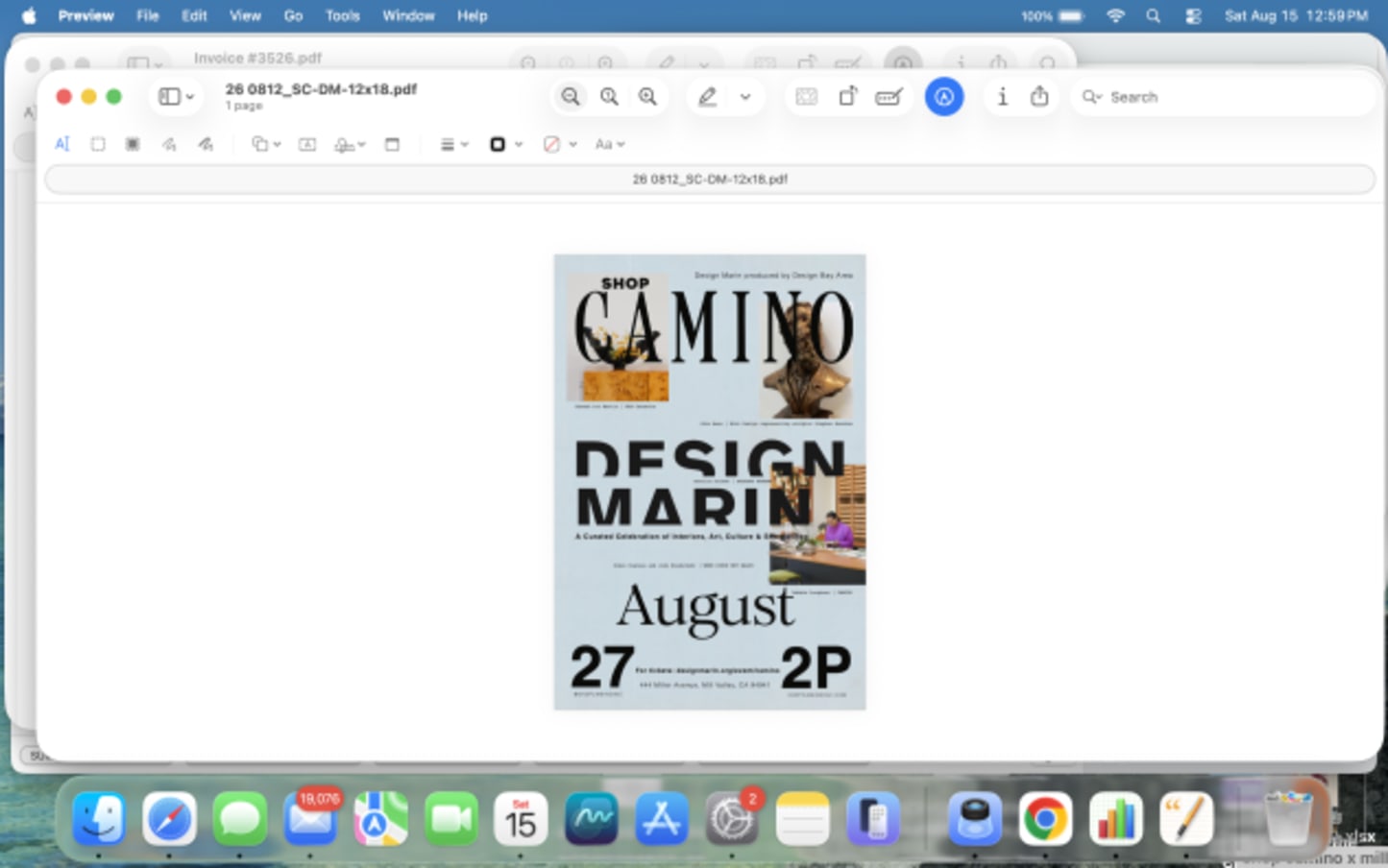Open Calendar from the Dock
The height and width of the screenshot is (868, 1388).
pyautogui.click(x=521, y=819)
